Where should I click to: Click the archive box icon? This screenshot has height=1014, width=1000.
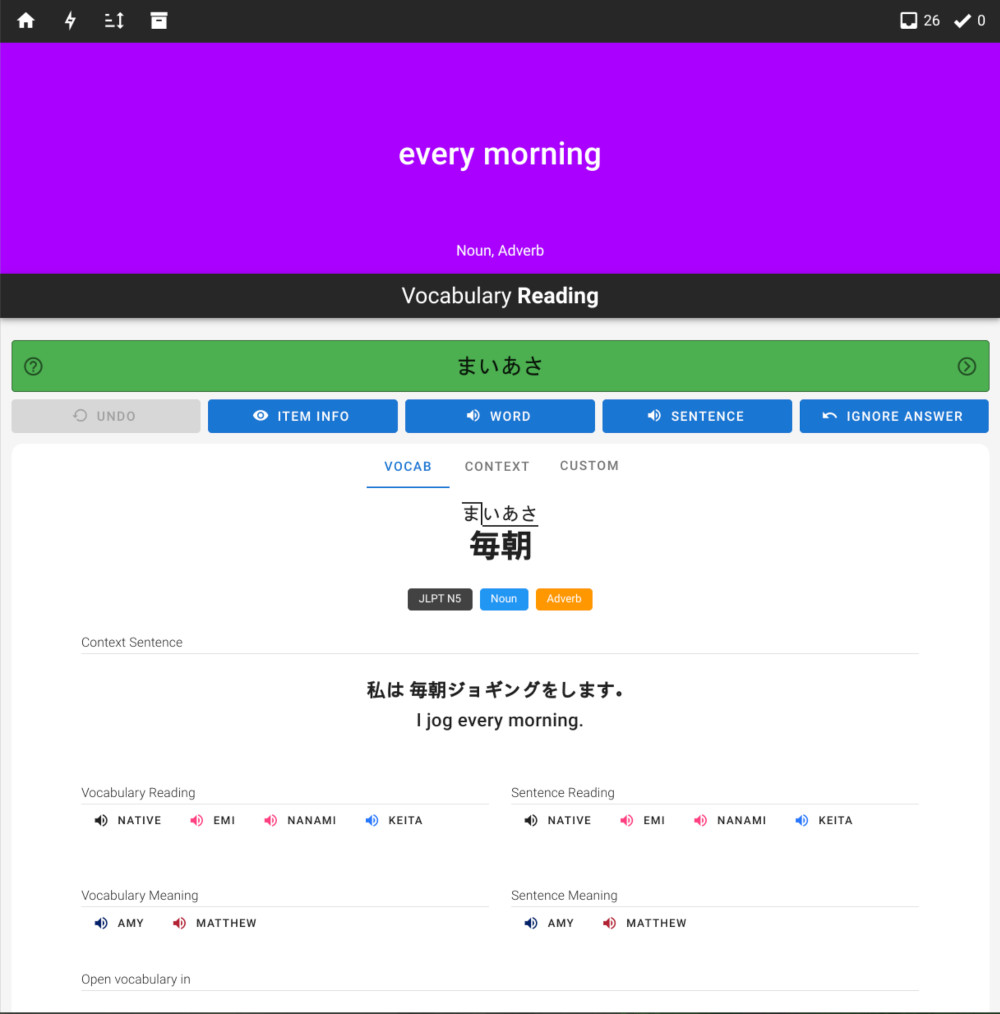158,21
